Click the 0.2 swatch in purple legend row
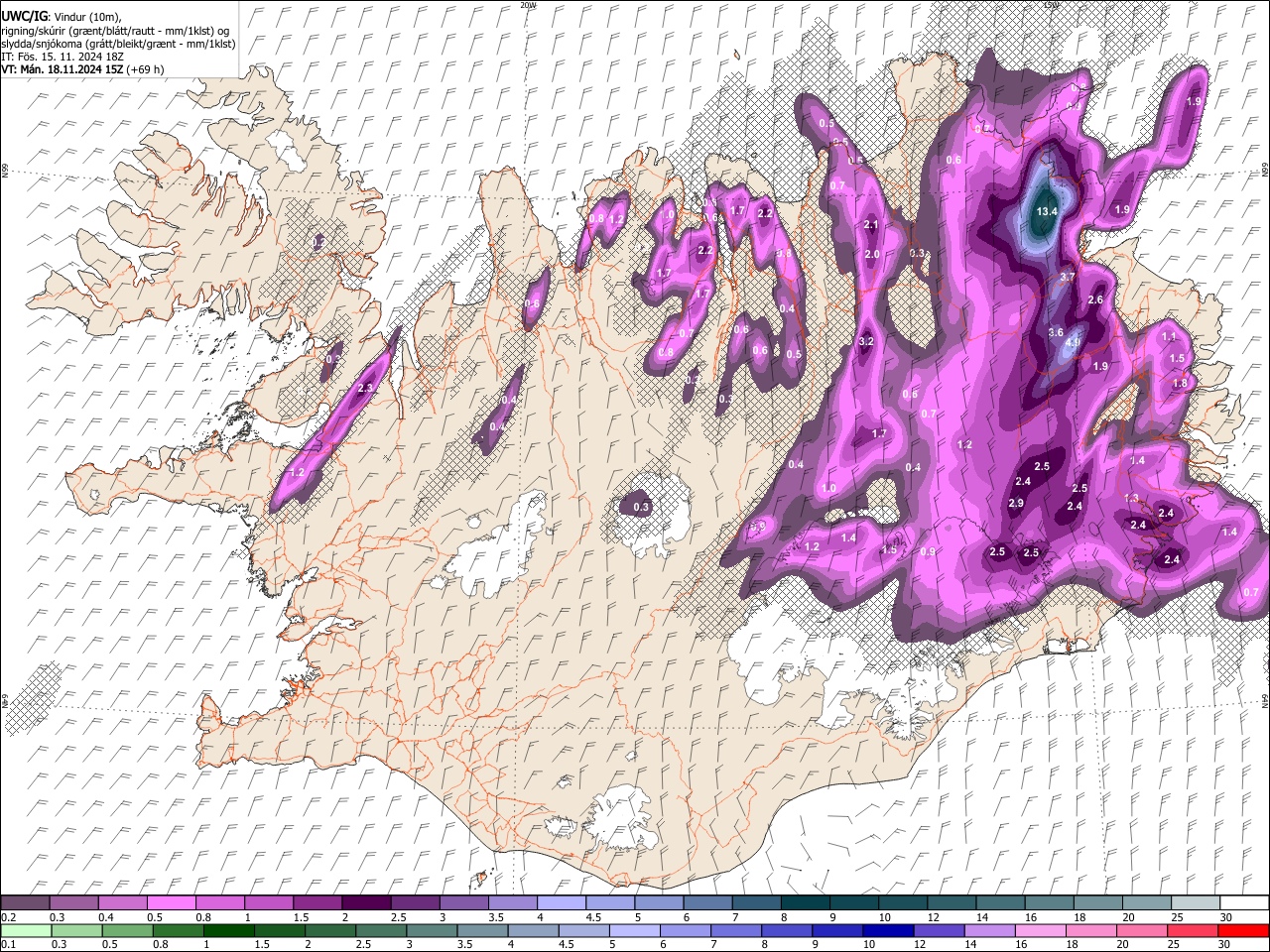This screenshot has height=952, width=1270. click(x=25, y=902)
